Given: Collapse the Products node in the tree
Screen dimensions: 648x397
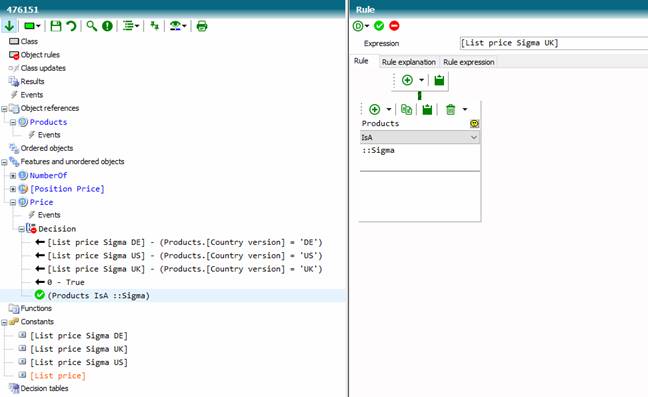Looking at the screenshot, I should pyautogui.click(x=13, y=122).
